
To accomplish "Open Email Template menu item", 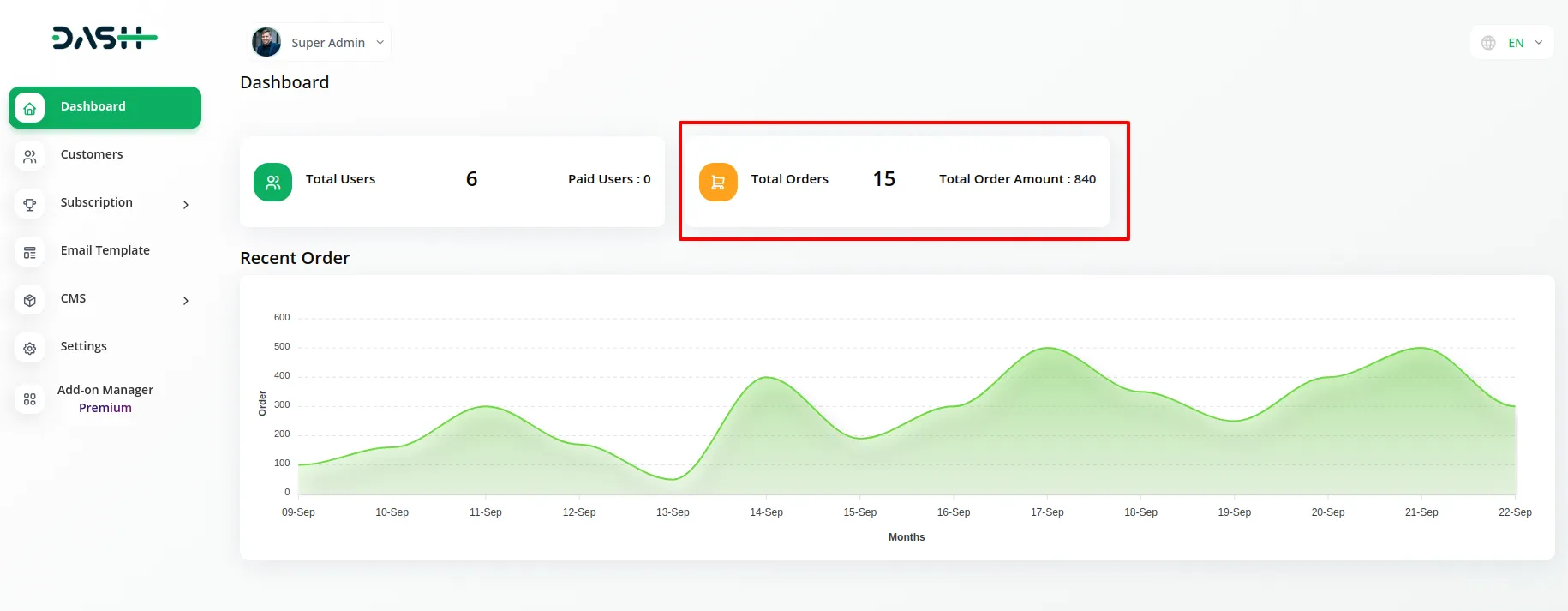I will [x=105, y=250].
